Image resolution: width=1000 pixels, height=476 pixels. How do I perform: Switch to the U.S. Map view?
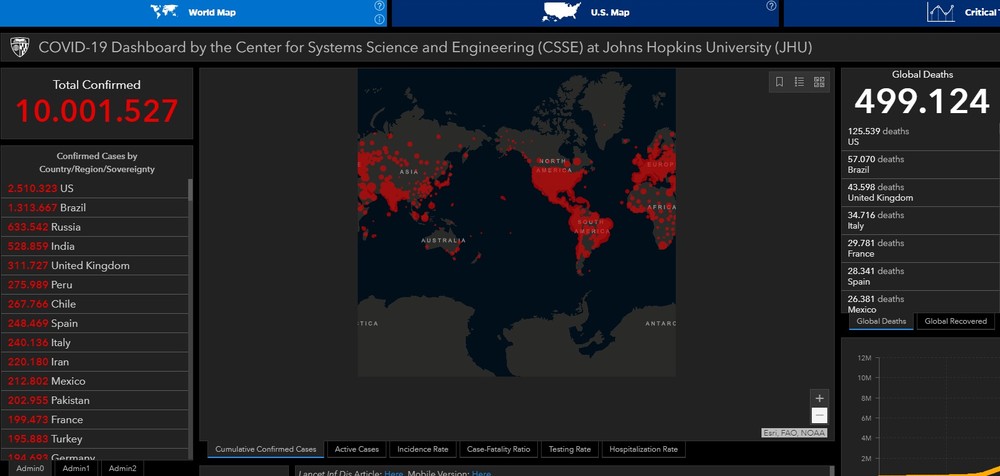(x=585, y=13)
